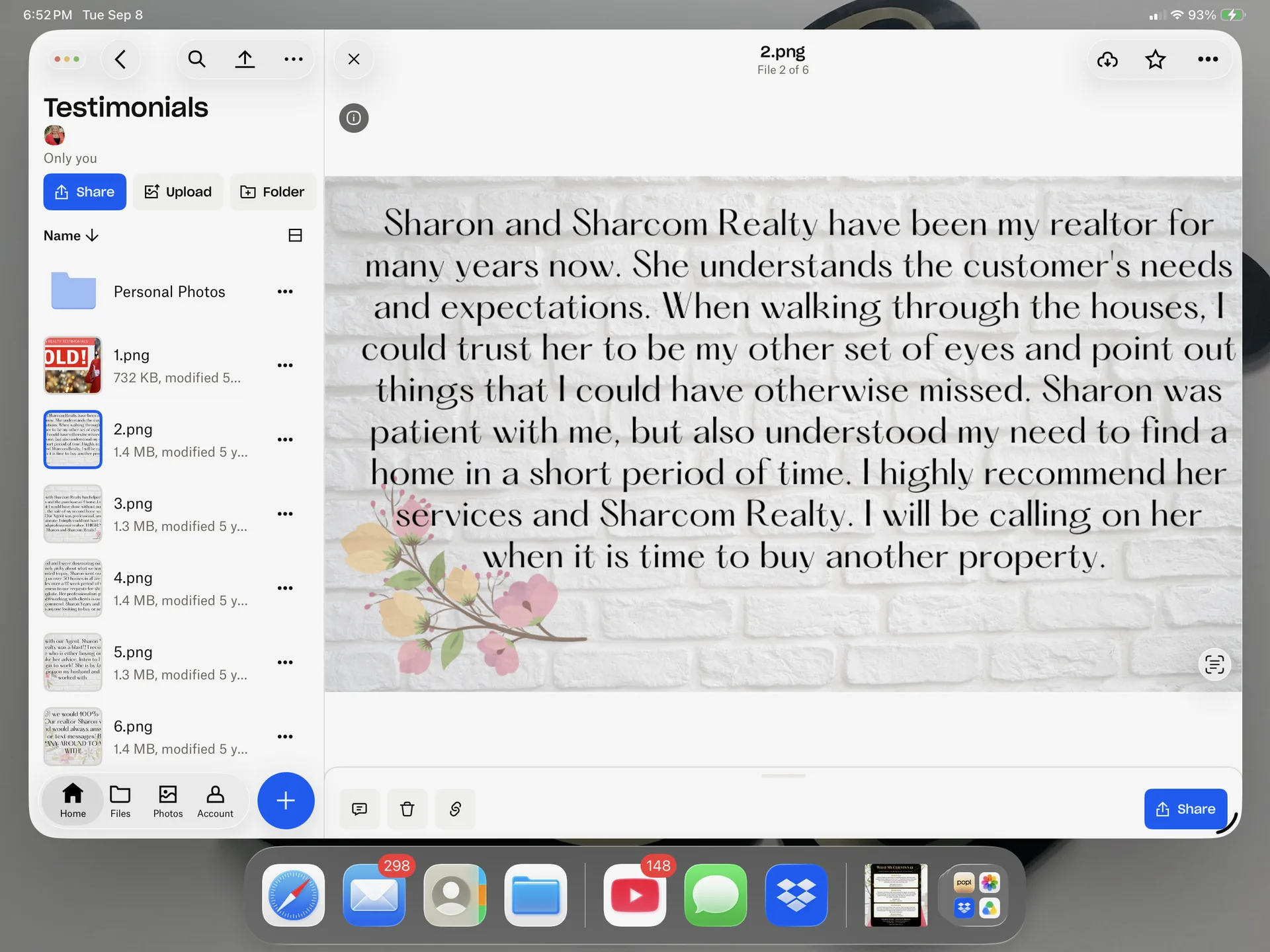Viewport: 1270px width, 952px height.
Task: Activate Live Text scan on image
Action: tap(1214, 664)
